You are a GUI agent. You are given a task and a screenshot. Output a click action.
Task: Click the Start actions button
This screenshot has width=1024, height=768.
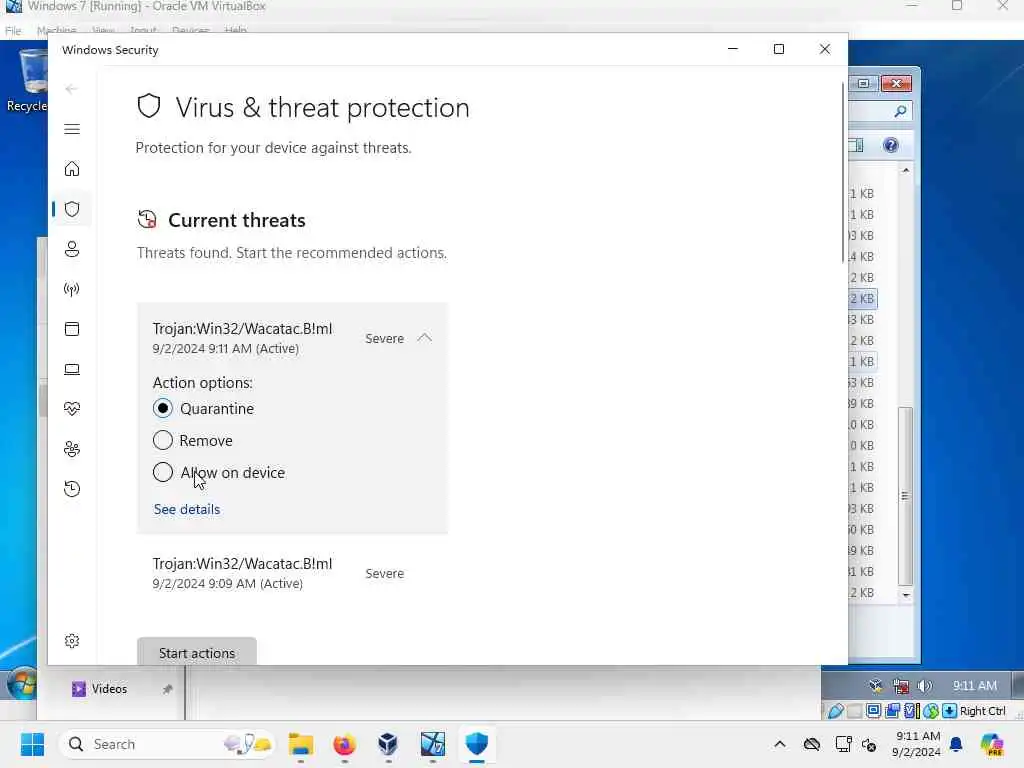tap(197, 652)
